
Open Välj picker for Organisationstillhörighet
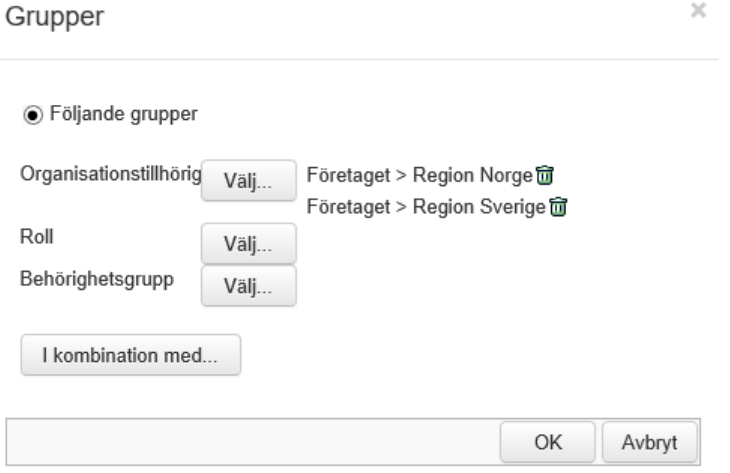(249, 181)
